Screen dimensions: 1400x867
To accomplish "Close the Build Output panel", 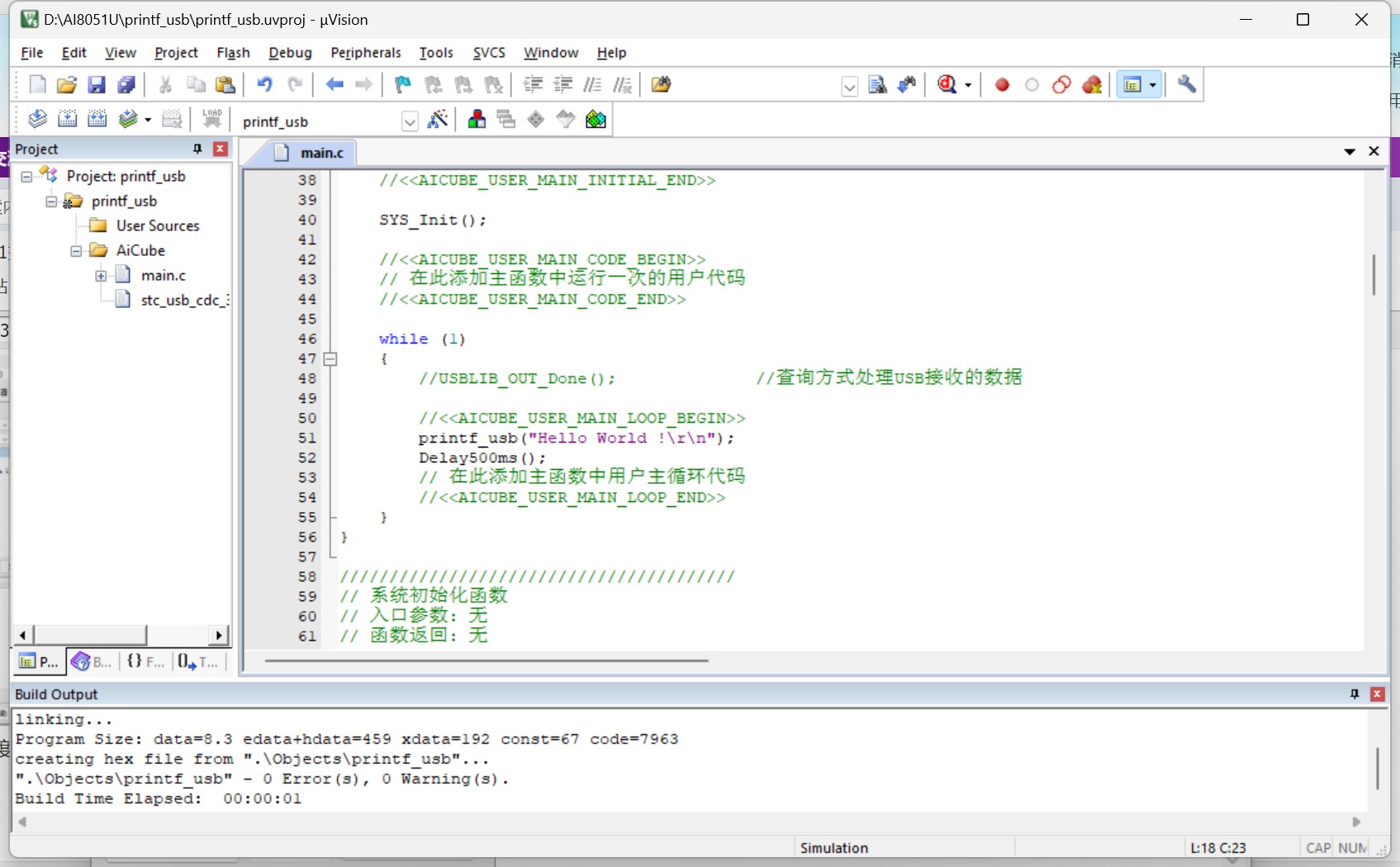I will point(1377,694).
